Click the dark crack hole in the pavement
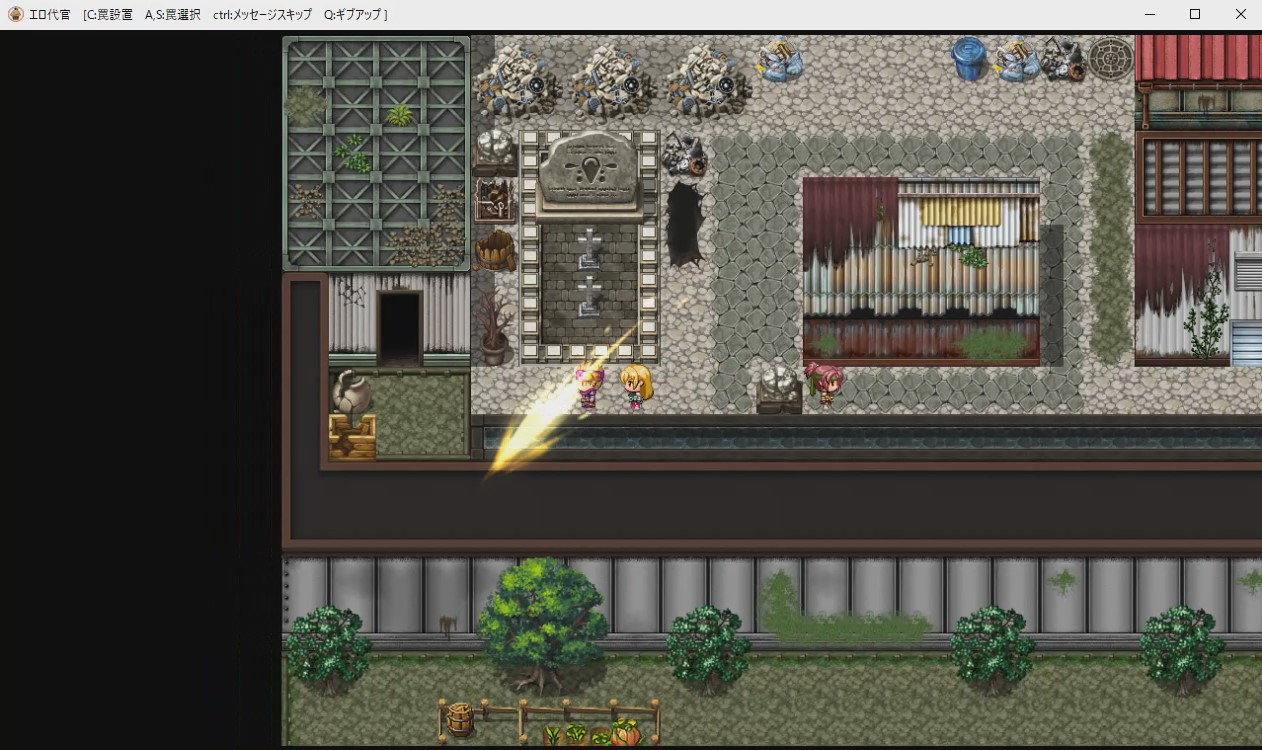 686,223
